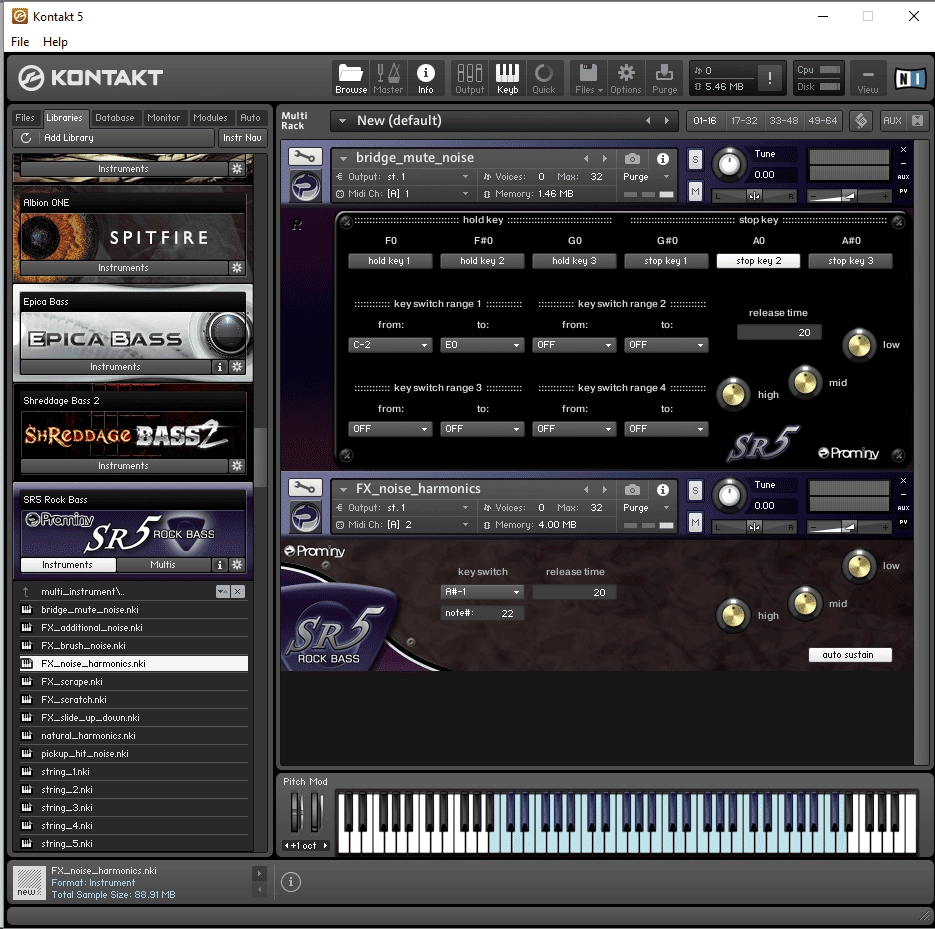Open snapshot camera view for bridge_mute_noise
Image resolution: width=935 pixels, height=929 pixels.
pyautogui.click(x=632, y=159)
